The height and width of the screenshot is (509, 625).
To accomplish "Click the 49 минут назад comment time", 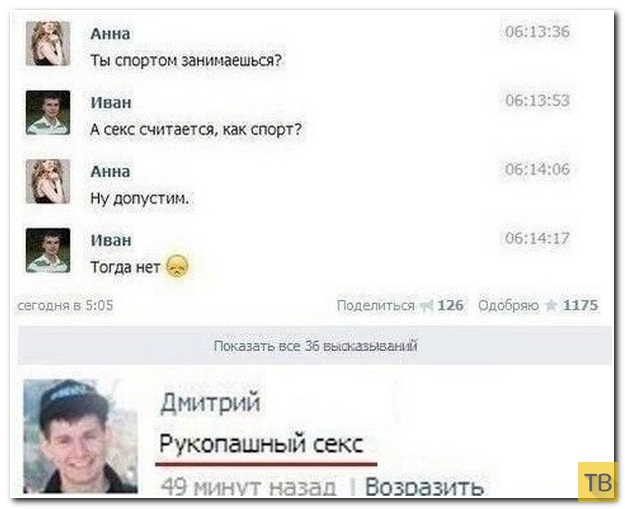I will click(248, 487).
